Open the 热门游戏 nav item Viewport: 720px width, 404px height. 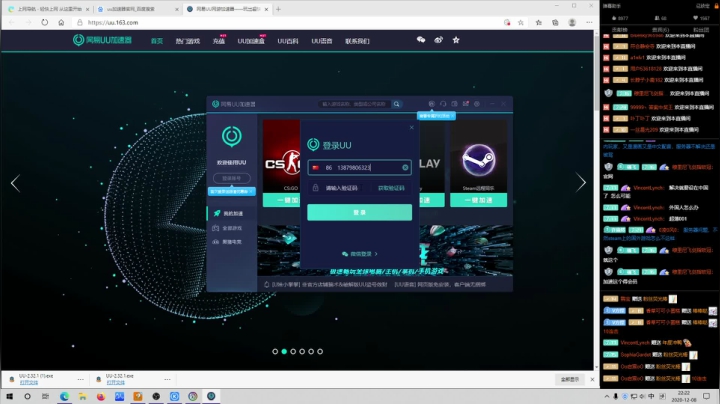tap(187, 41)
